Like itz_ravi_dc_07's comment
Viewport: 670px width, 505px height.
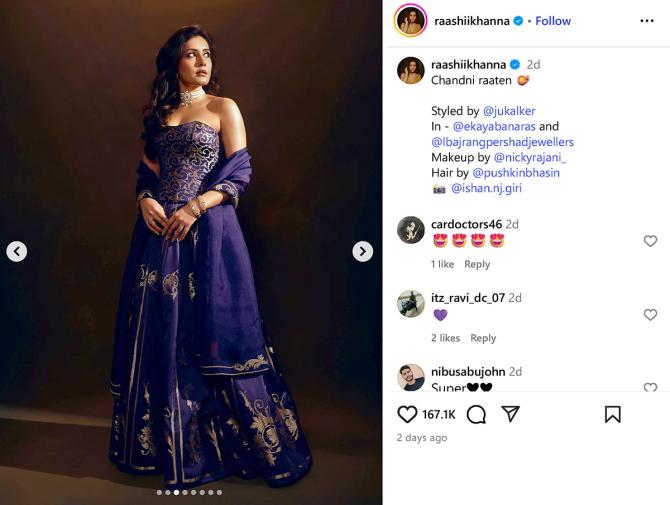tap(650, 315)
